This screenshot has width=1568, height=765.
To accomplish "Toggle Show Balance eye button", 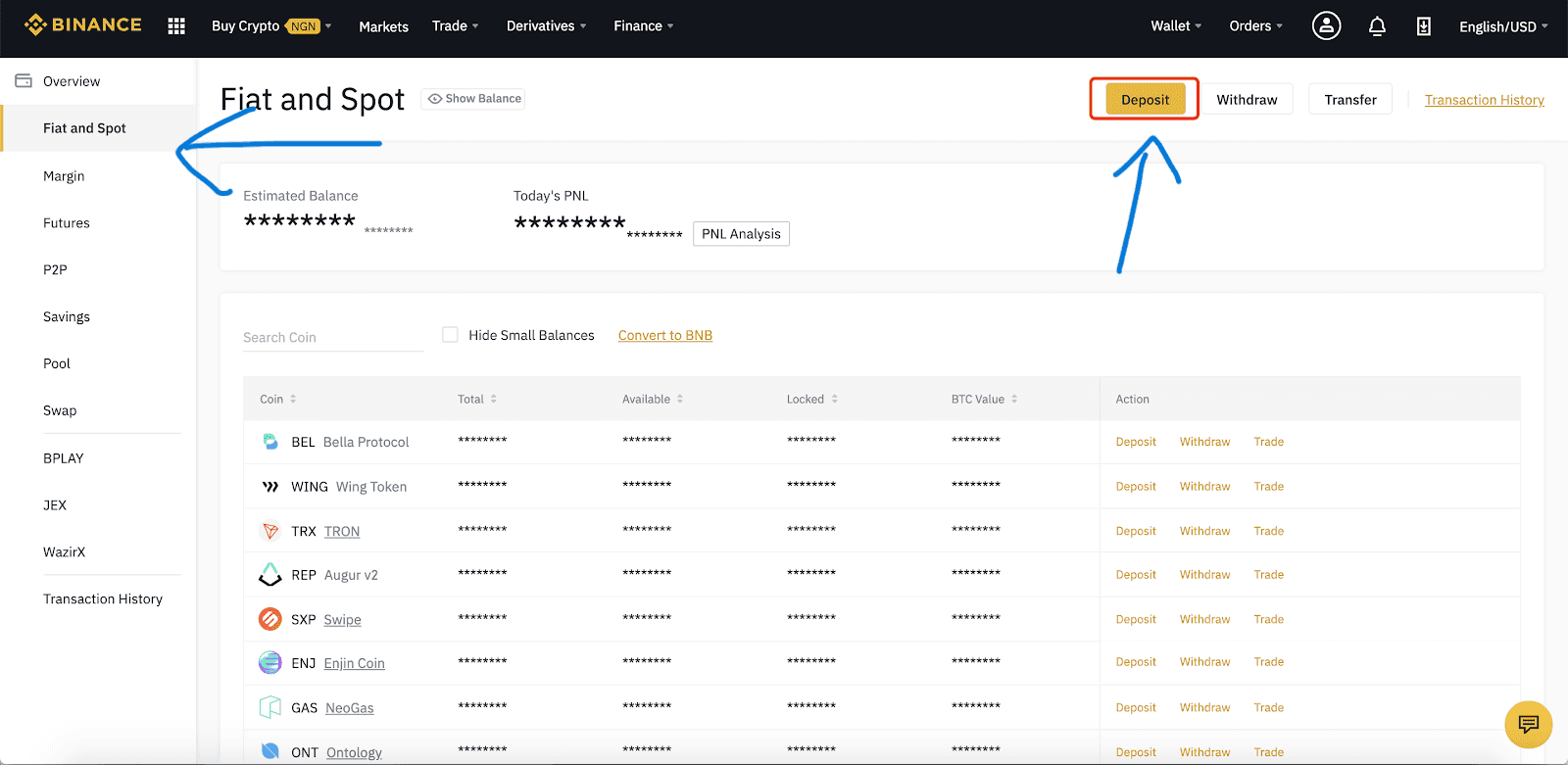I will click(x=473, y=99).
